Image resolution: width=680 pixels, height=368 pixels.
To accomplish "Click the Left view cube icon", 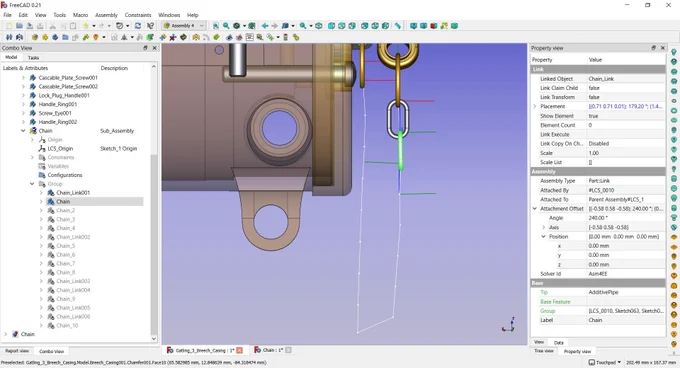I will [x=386, y=26].
